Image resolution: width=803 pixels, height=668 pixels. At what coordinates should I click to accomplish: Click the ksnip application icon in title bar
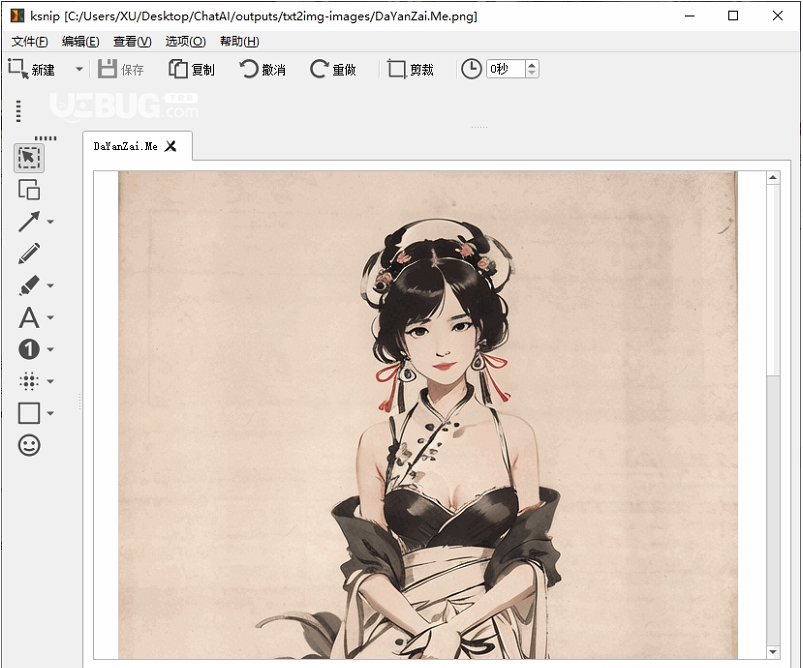pos(17,16)
